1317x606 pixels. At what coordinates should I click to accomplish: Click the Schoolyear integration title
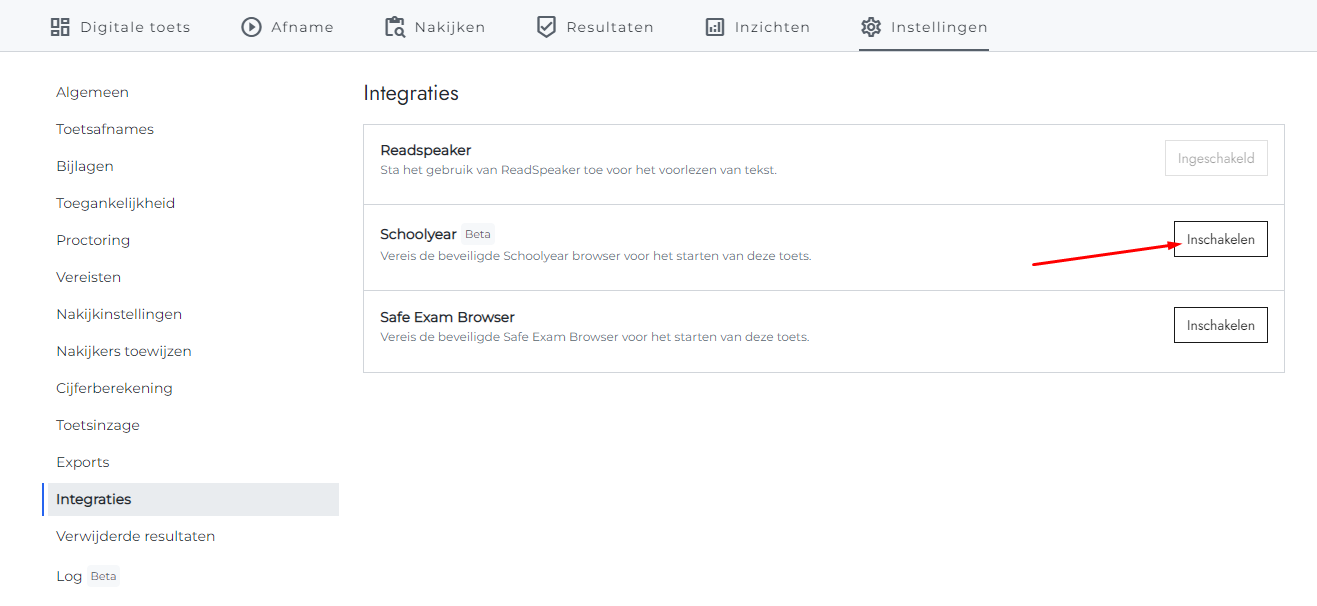pos(418,234)
